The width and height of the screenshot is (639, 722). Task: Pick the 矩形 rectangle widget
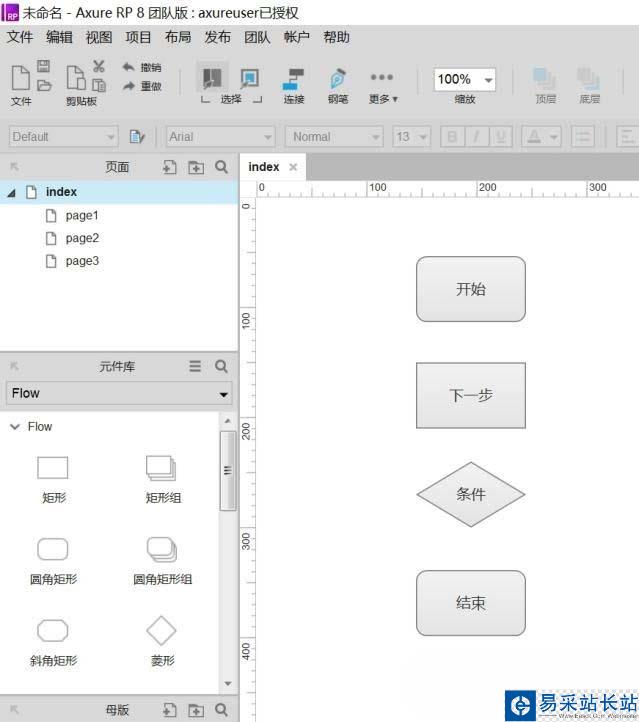coord(53,479)
